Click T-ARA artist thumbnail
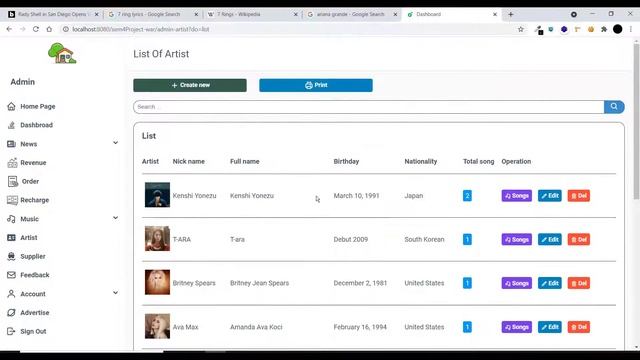 point(157,238)
